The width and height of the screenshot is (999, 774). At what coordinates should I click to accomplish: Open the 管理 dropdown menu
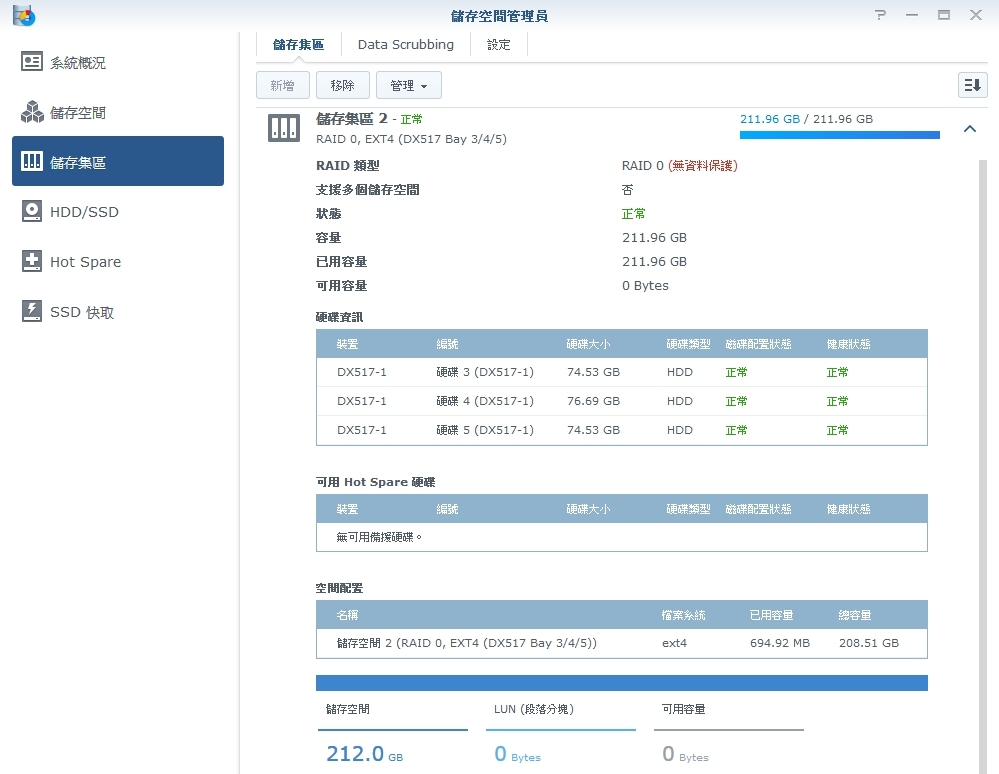point(408,85)
